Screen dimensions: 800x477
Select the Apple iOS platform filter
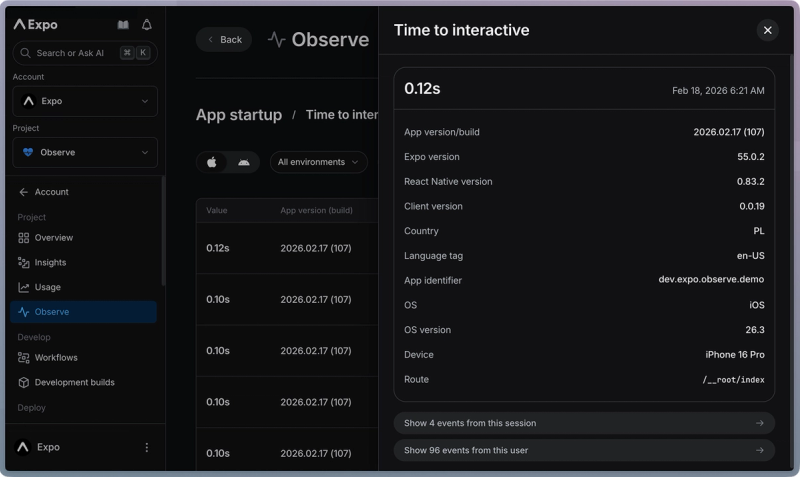(212, 162)
